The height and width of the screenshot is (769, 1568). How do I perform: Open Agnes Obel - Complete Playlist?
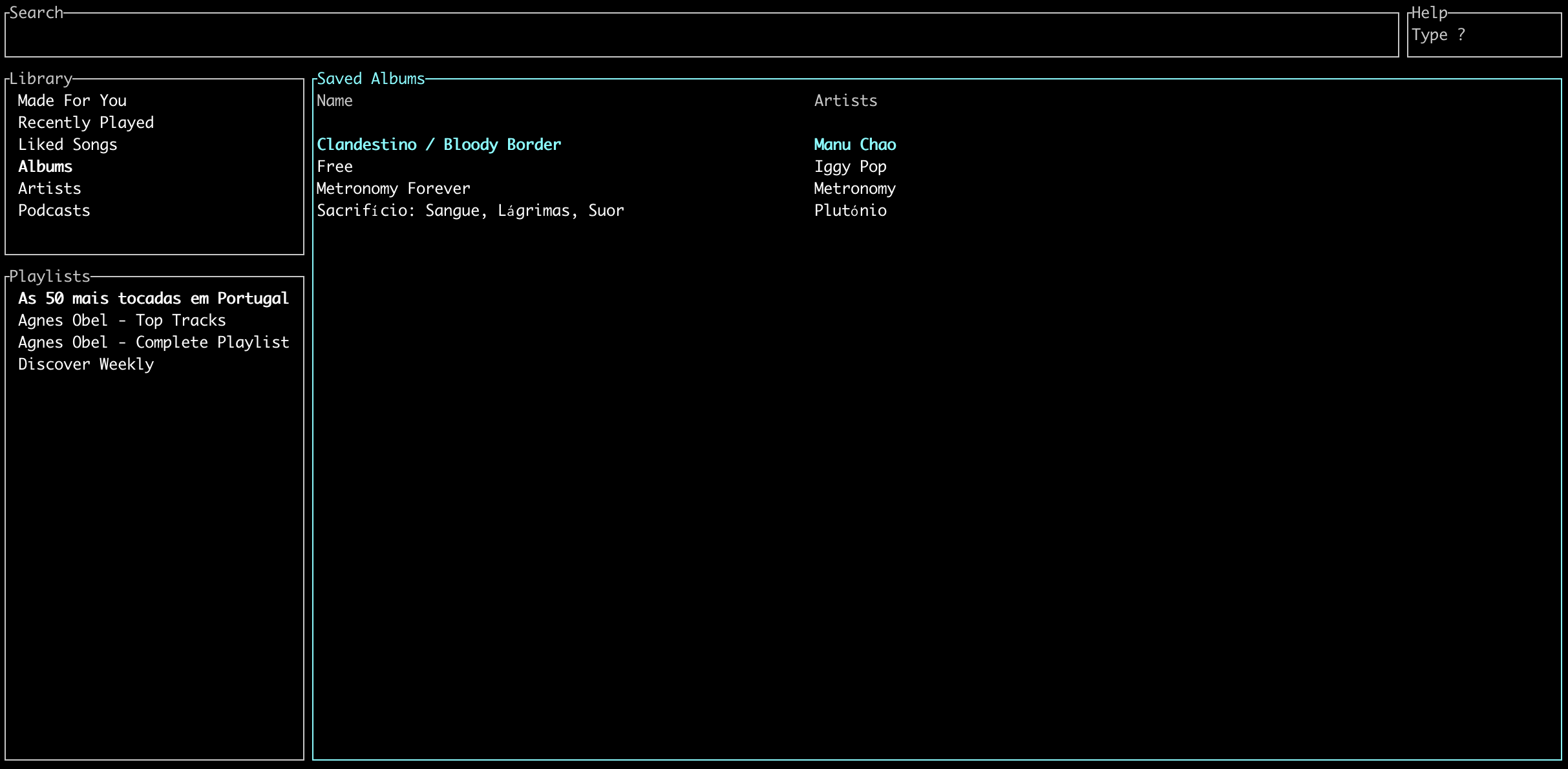(153, 342)
